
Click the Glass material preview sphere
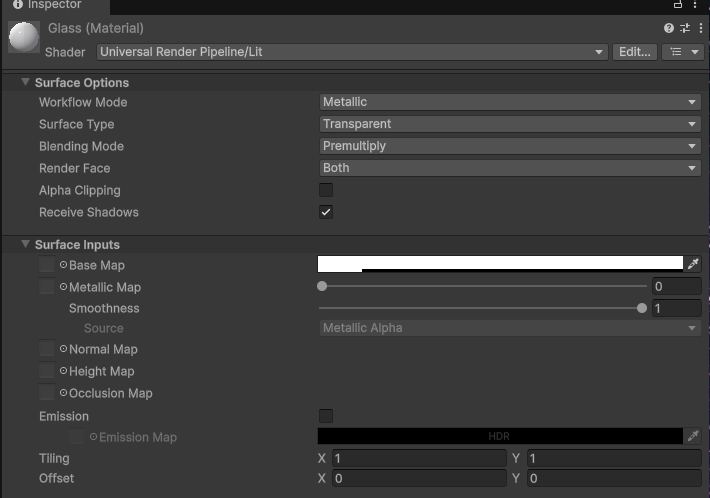(22, 38)
